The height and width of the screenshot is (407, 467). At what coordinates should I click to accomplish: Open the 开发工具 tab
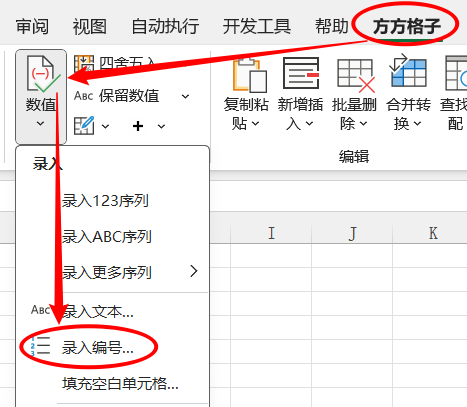257,26
